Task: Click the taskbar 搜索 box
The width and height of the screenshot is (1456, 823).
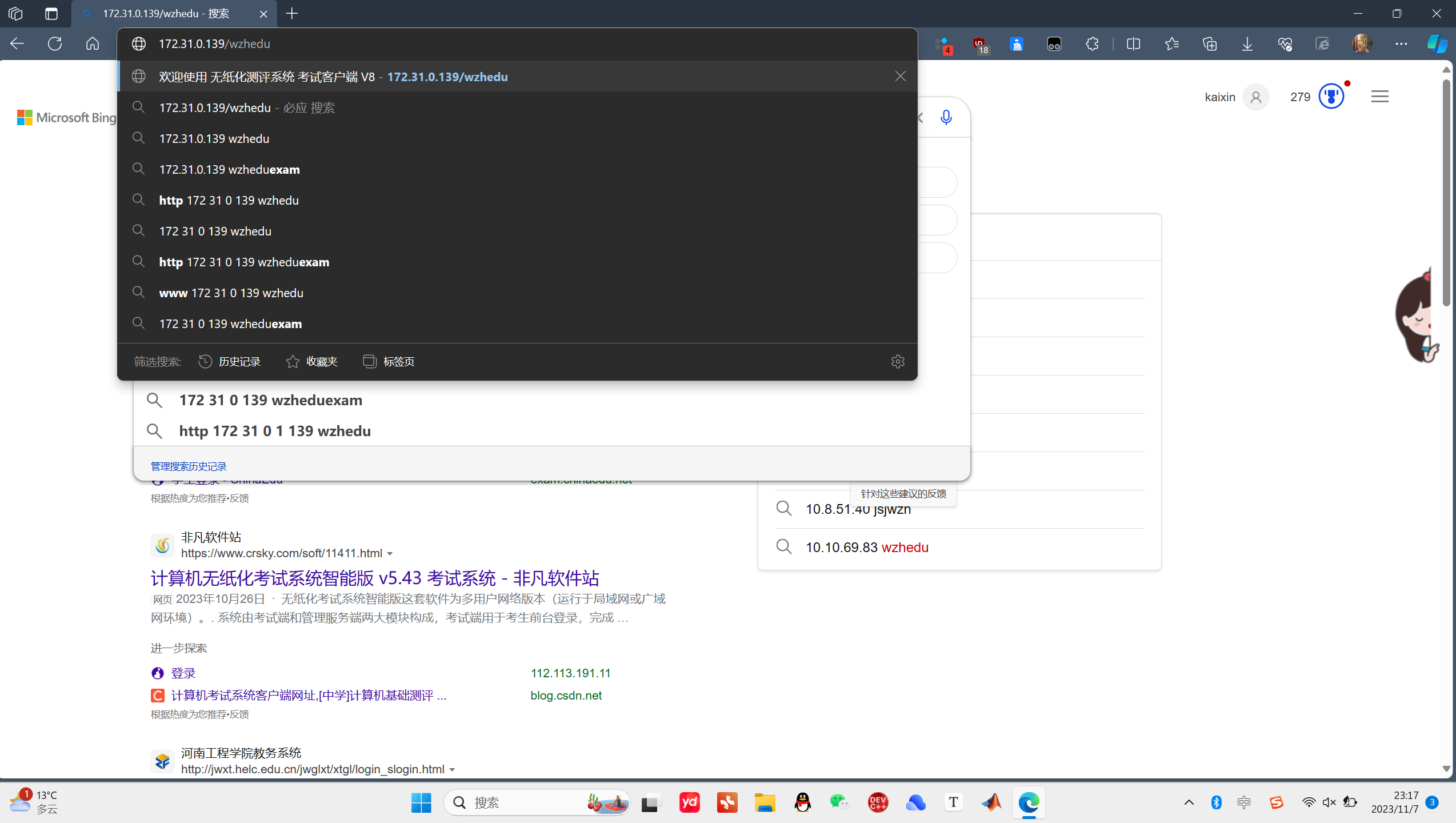Action: 537,802
